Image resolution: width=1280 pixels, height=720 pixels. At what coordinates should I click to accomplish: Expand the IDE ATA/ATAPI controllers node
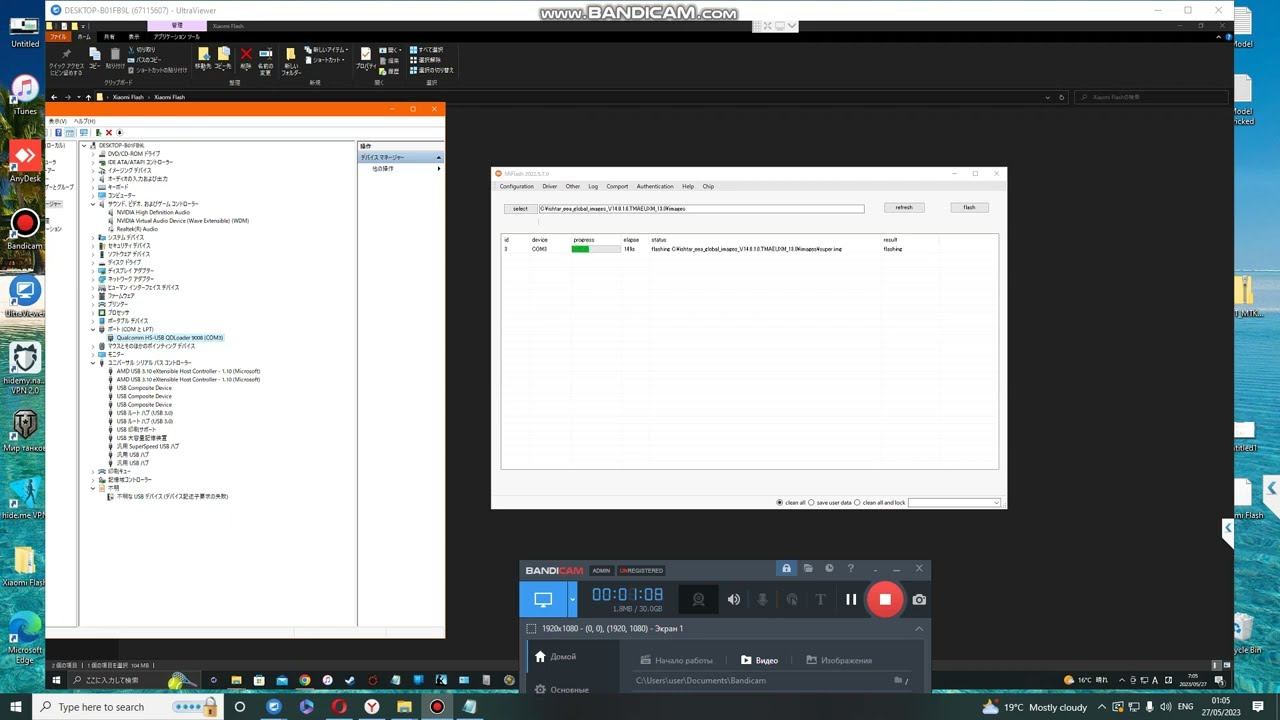point(93,162)
